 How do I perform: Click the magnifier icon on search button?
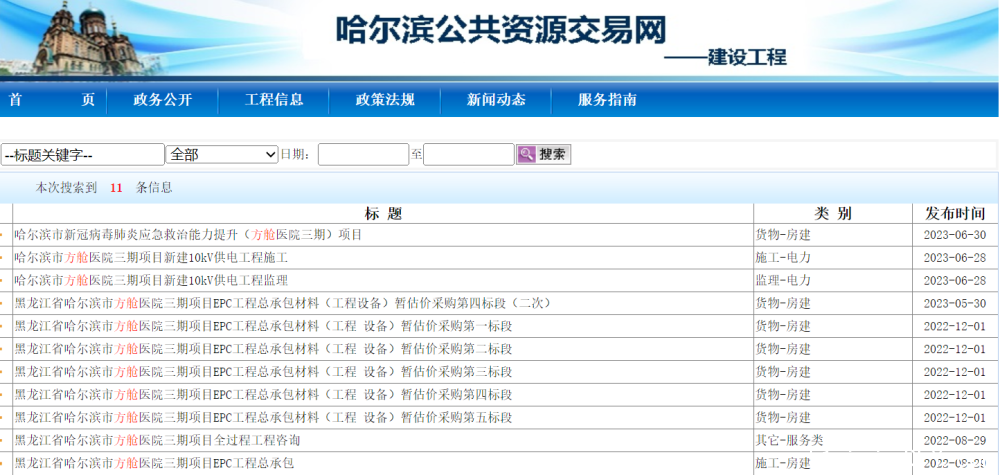[527, 154]
